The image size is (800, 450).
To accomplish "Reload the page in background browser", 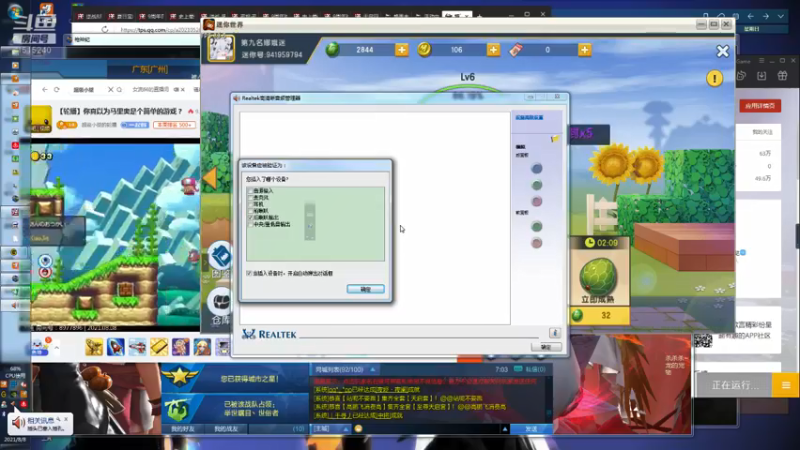I will coord(105,30).
